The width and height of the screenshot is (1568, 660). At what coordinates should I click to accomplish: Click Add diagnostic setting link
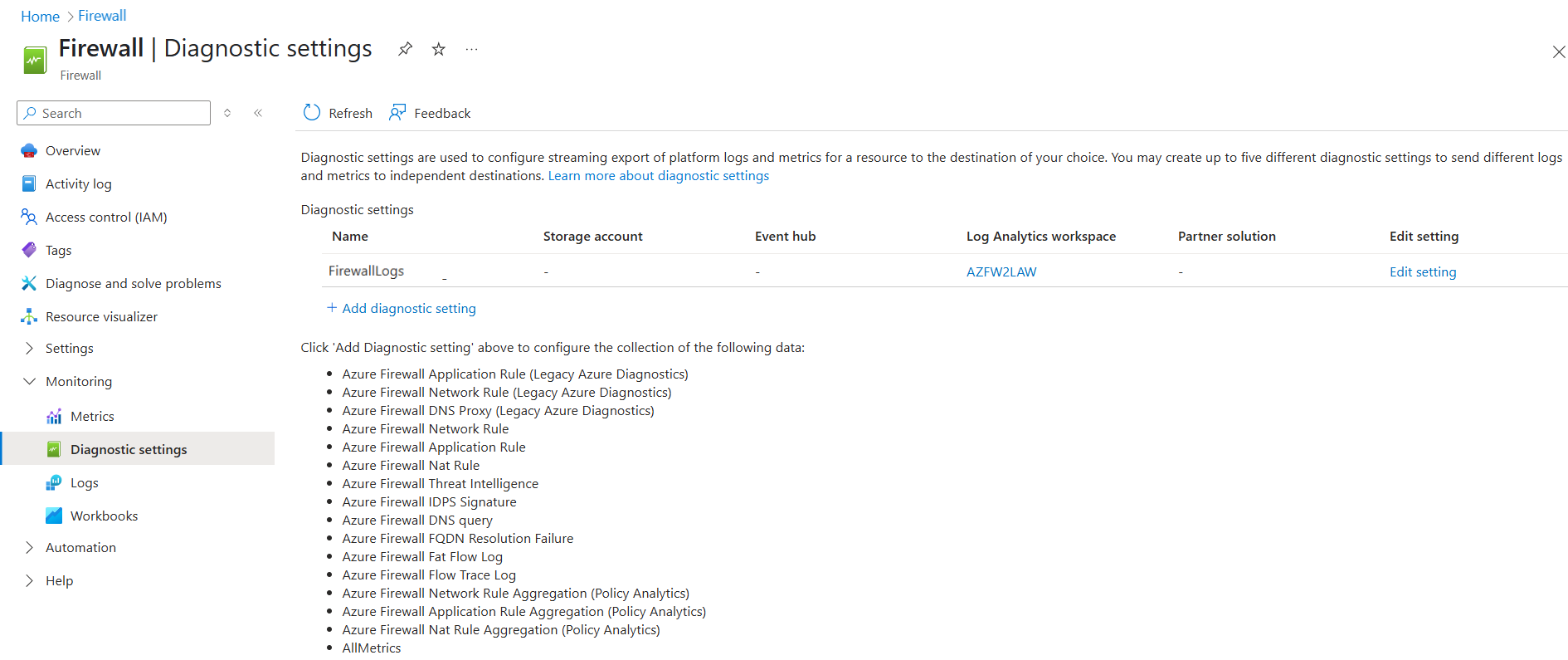pos(409,308)
